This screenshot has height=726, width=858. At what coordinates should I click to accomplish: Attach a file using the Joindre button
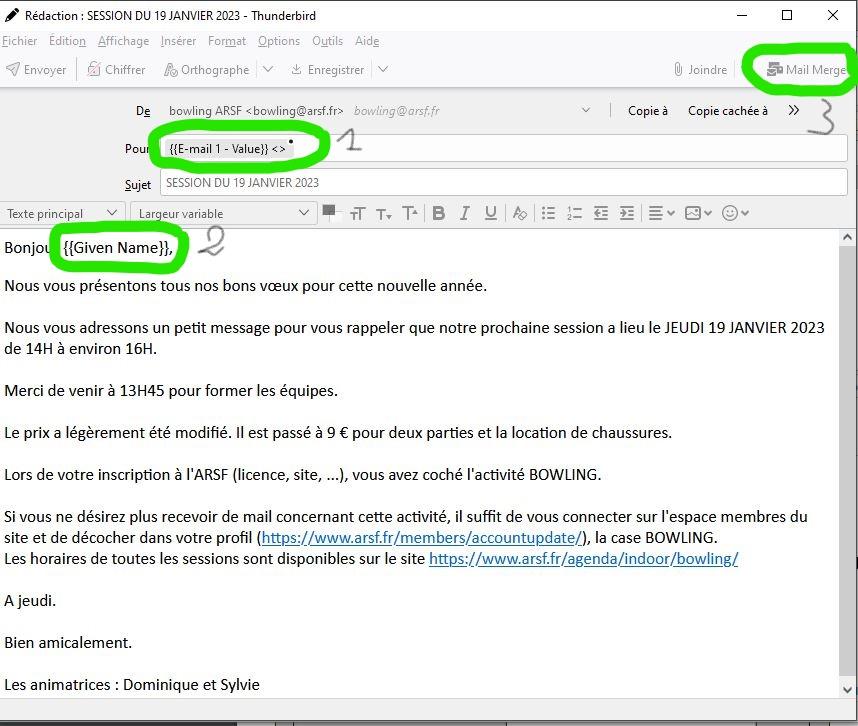click(x=700, y=69)
